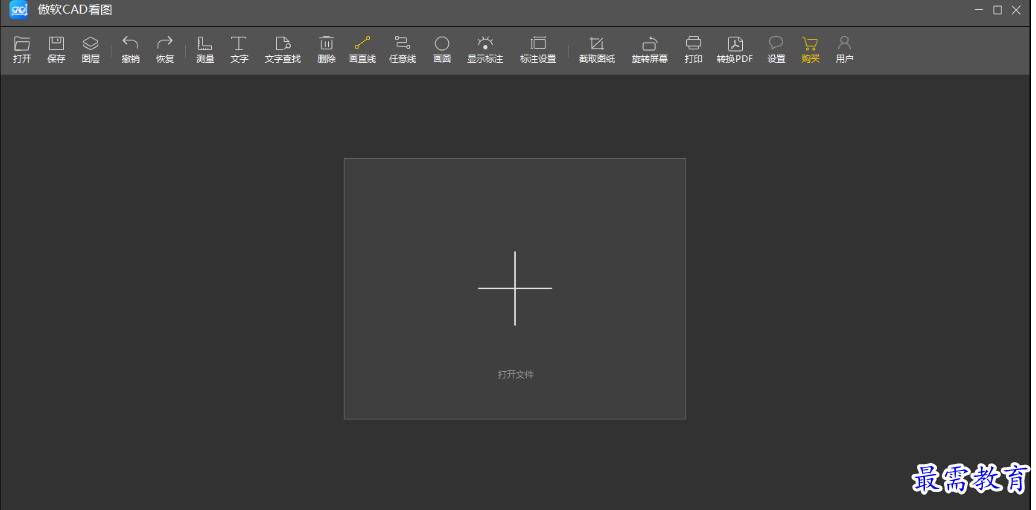Viewport: 1036px width, 510px height.
Task: Maximize the 傲软CAD看图 window
Action: pos(998,10)
